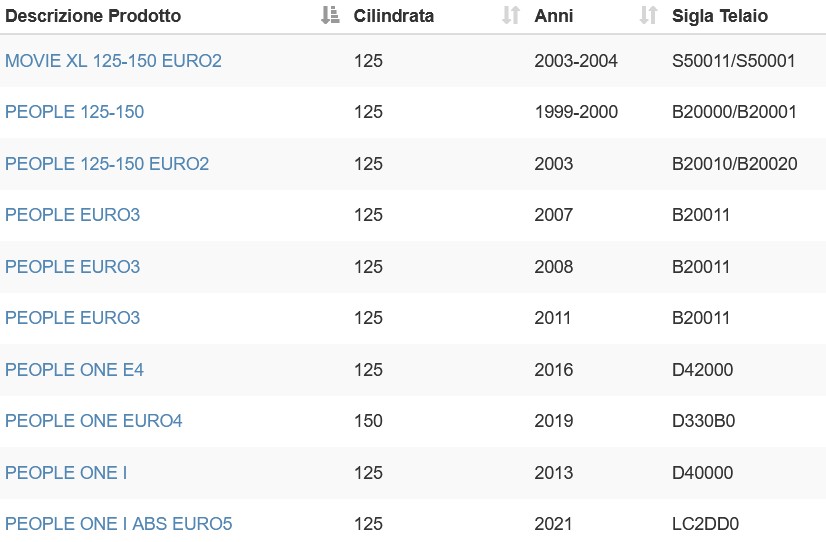Open PEOPLE ONE E4 product link
This screenshot has width=826, height=542.
point(74,369)
